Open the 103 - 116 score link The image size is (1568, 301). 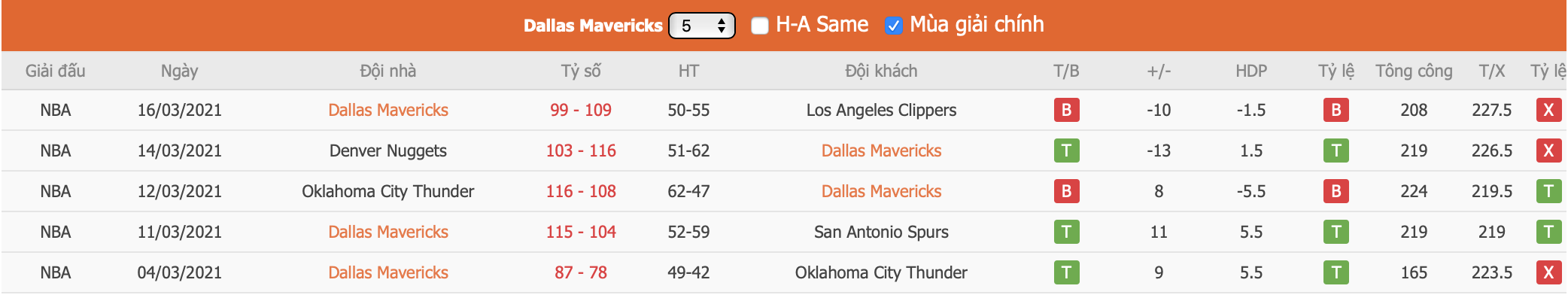click(581, 151)
